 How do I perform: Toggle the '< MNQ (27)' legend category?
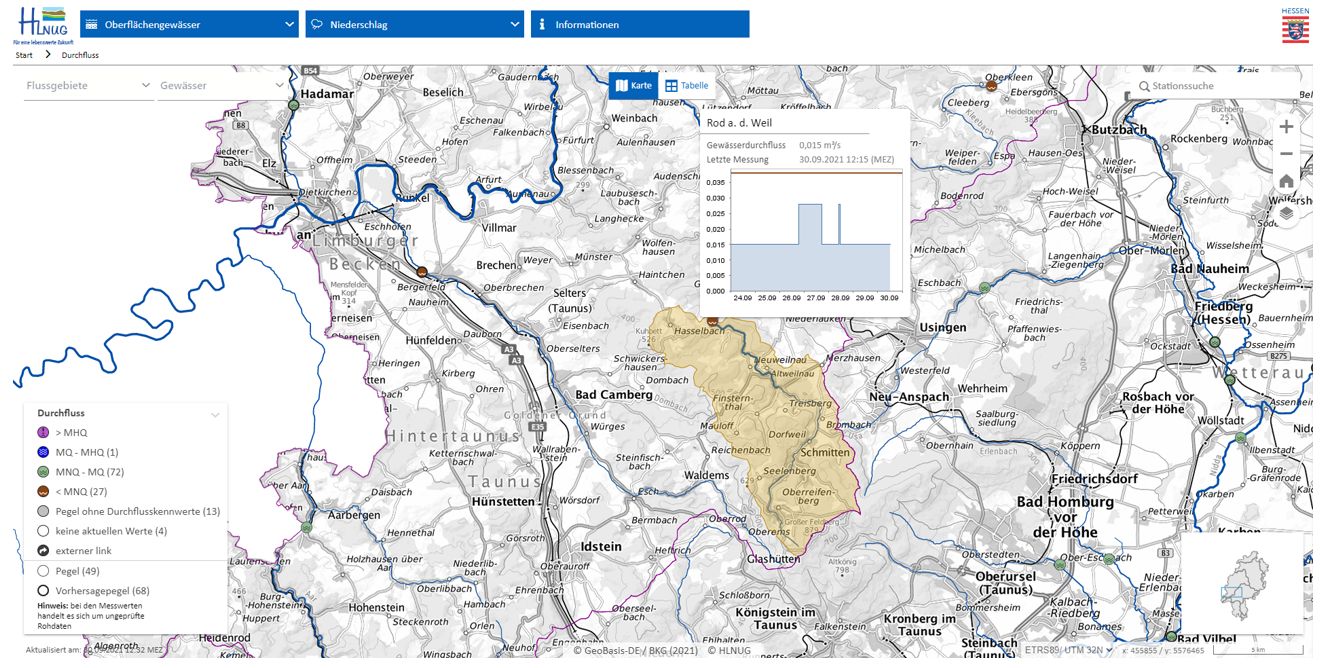[43, 492]
